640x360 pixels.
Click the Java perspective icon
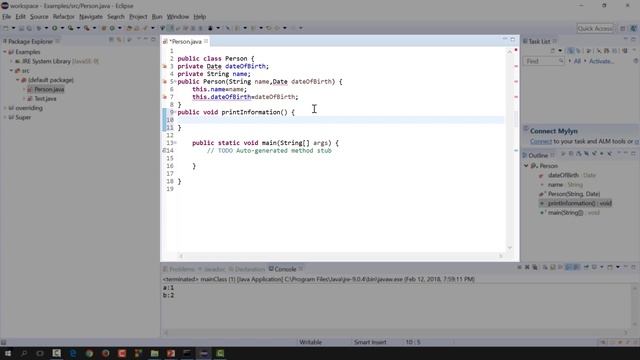pos(633,28)
